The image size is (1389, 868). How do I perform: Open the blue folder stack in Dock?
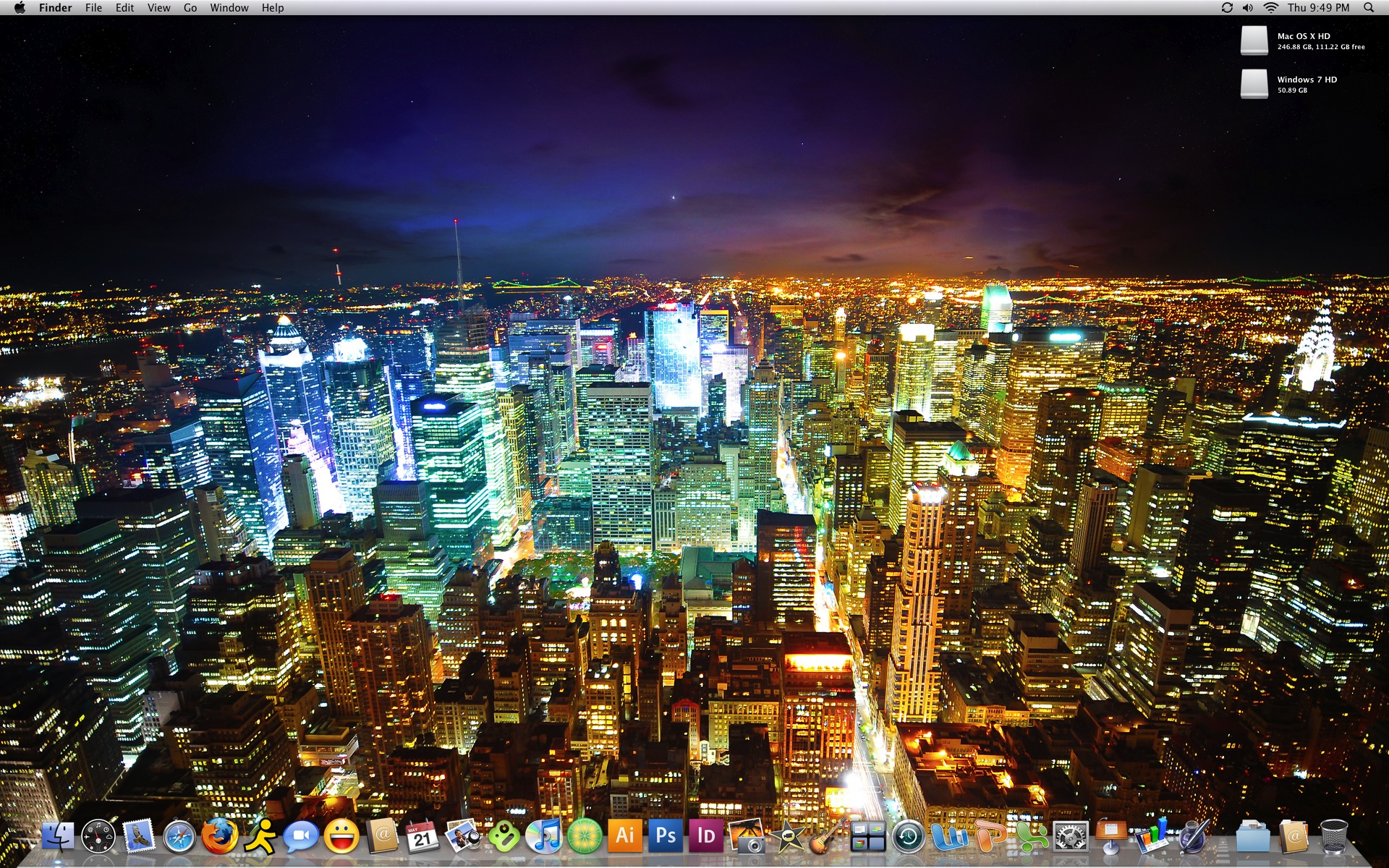coord(1252,837)
